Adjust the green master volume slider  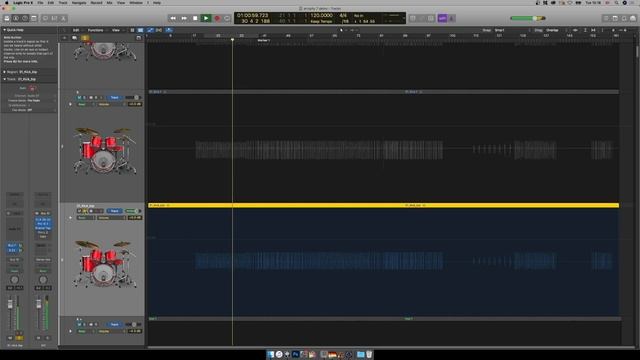coord(527,18)
